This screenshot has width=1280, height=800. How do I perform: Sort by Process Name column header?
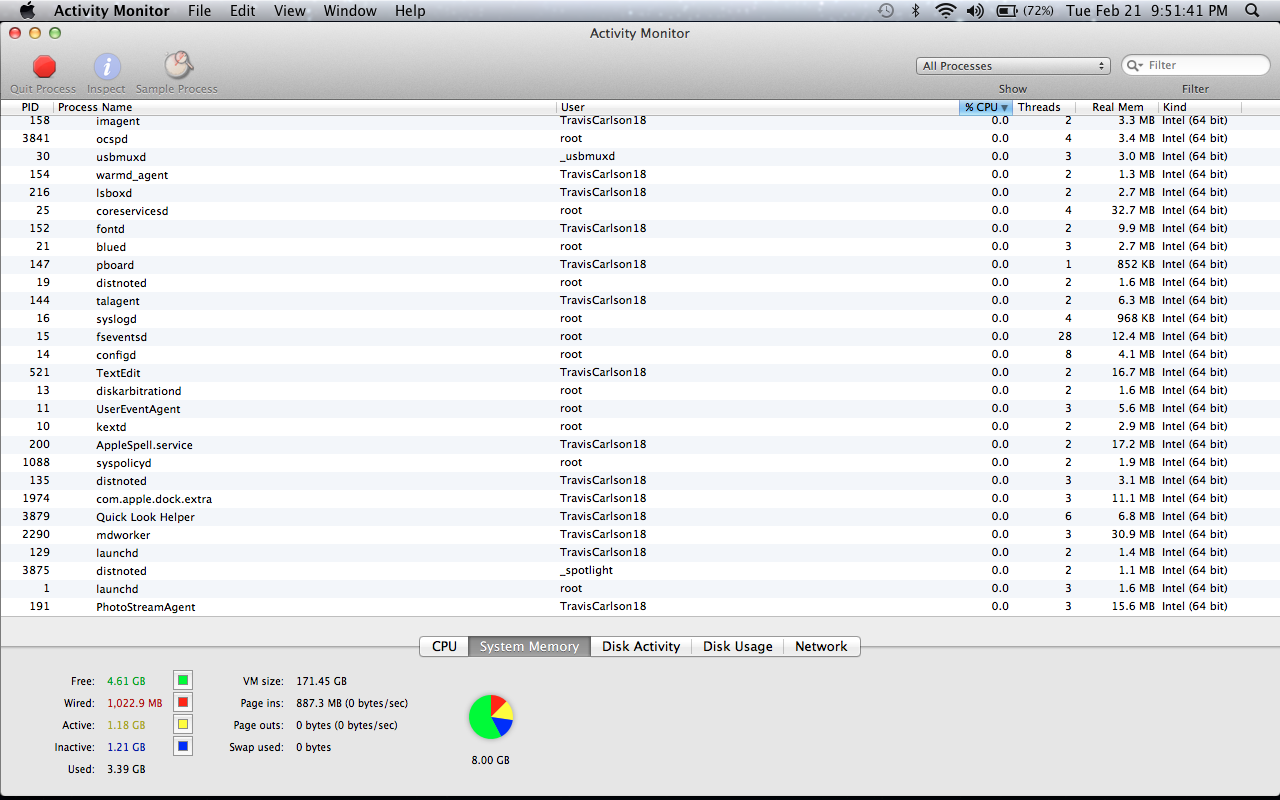[x=306, y=107]
